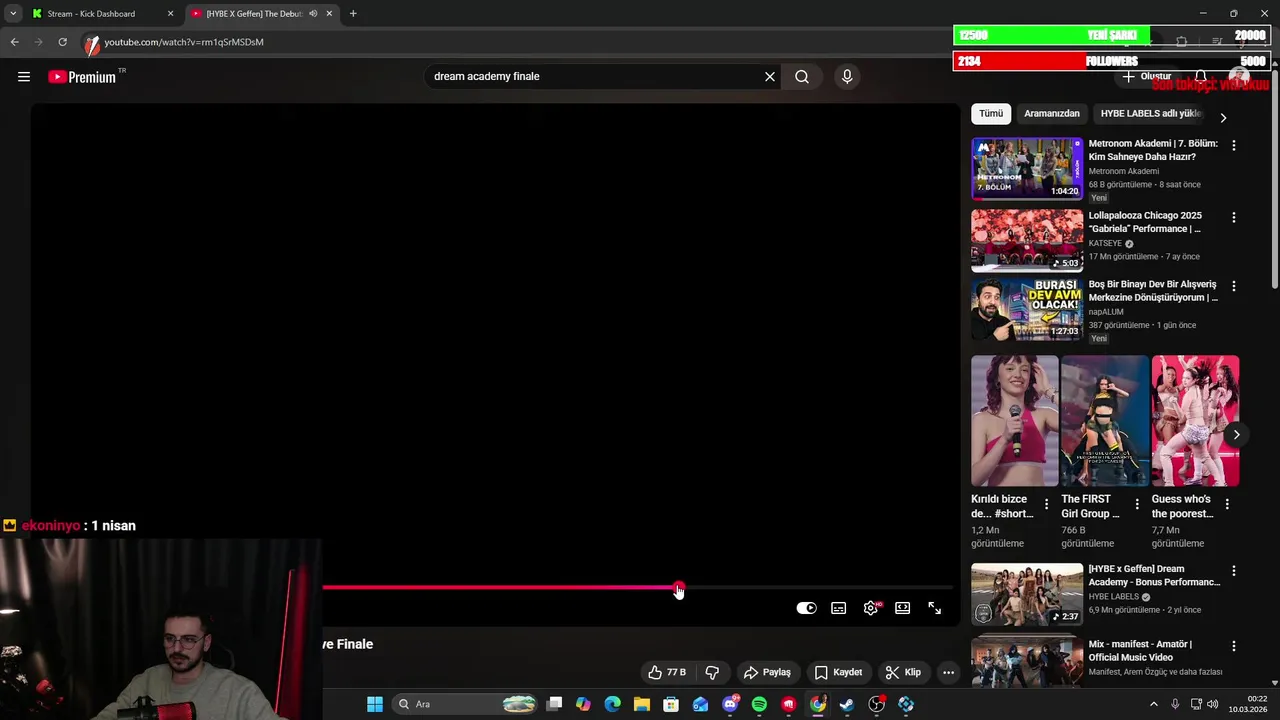
Task: Open the YouTube hamburger guide menu
Action: [x=24, y=77]
